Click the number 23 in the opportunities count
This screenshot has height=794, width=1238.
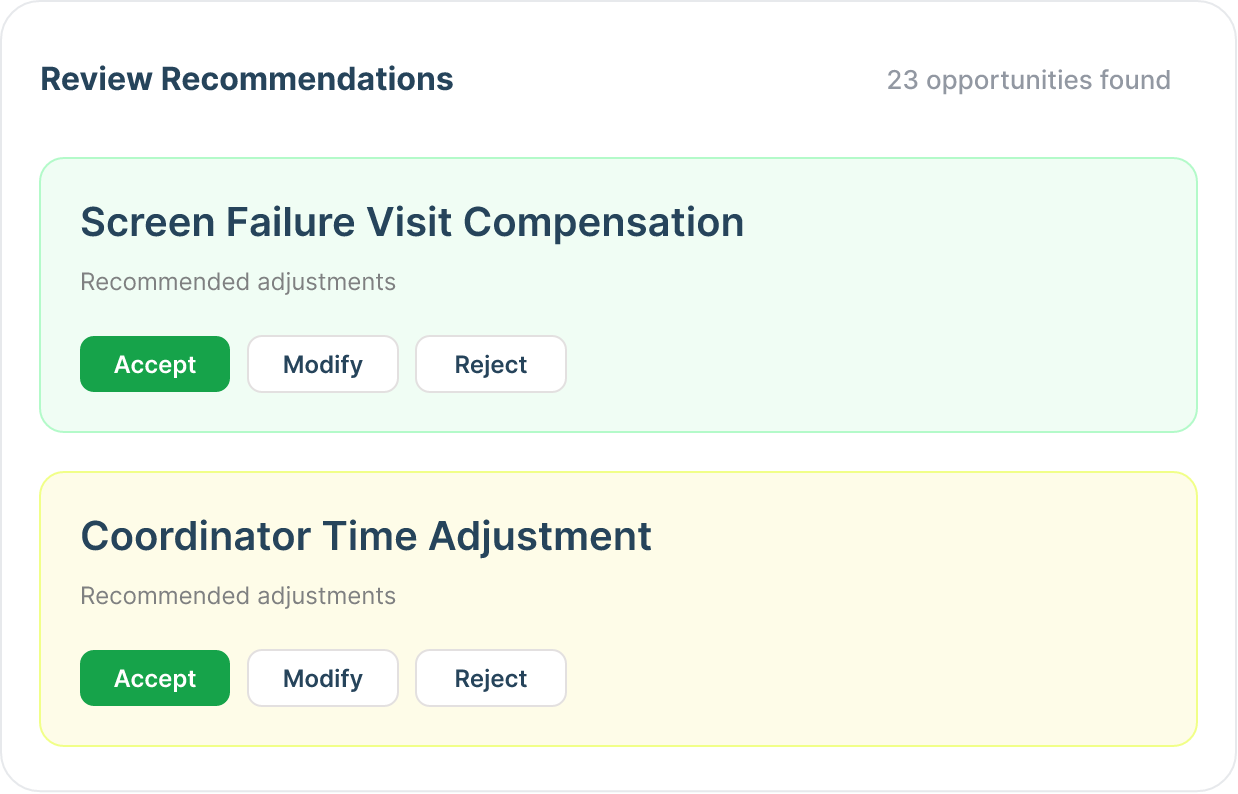[x=902, y=80]
